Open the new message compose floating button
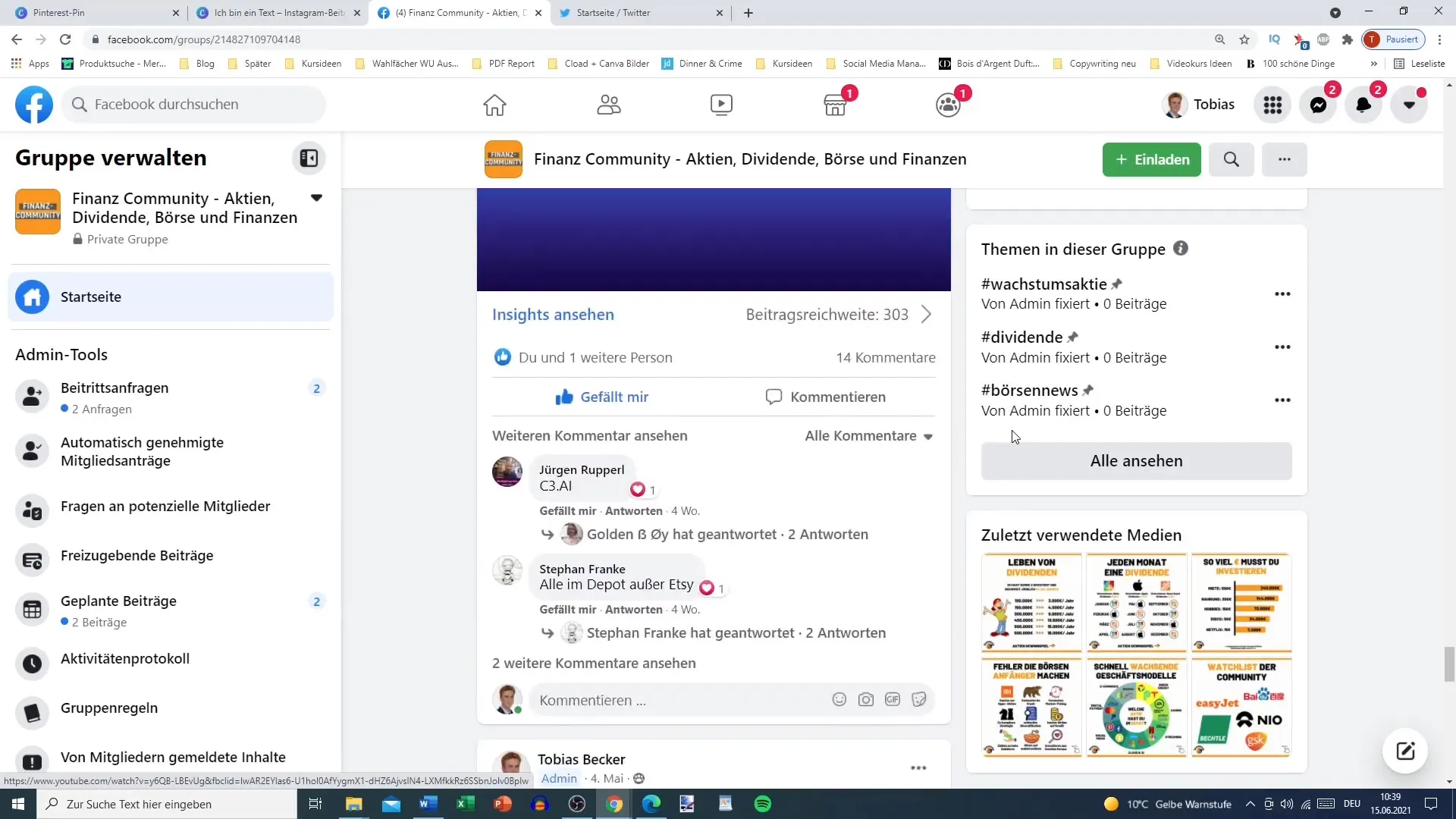1456x819 pixels. click(x=1405, y=751)
